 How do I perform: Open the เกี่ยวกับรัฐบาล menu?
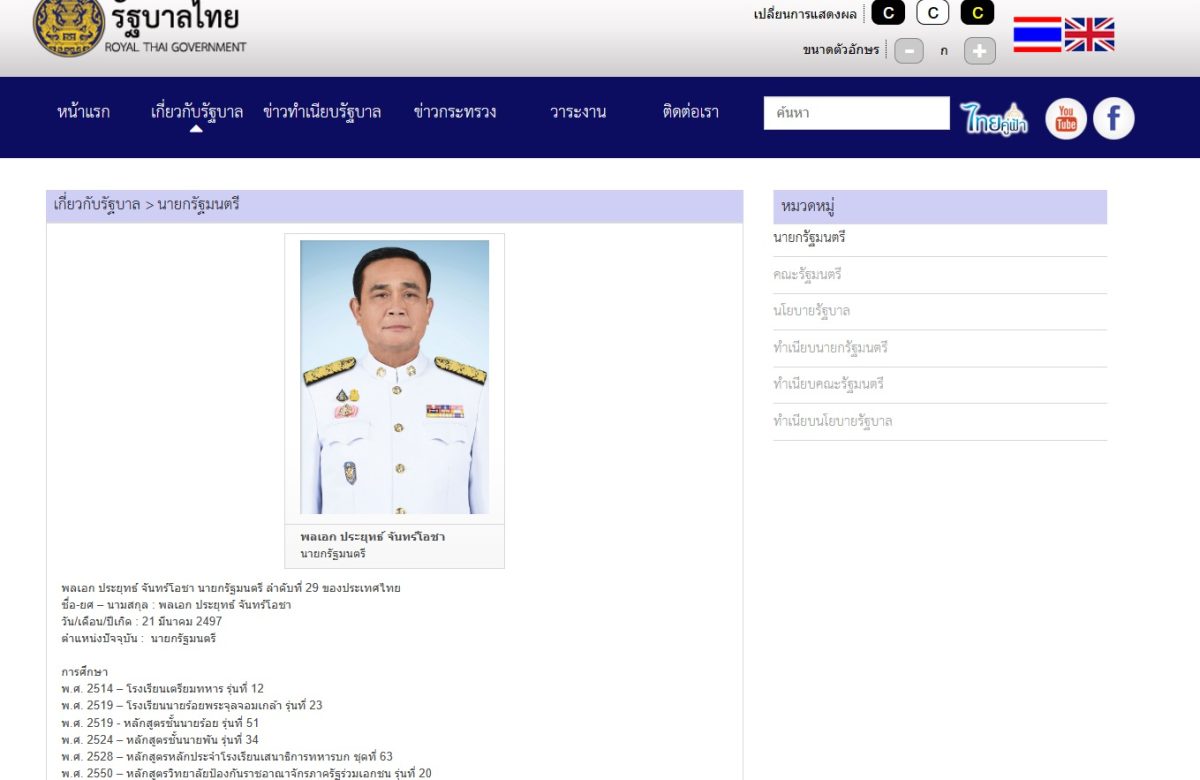[x=197, y=112]
